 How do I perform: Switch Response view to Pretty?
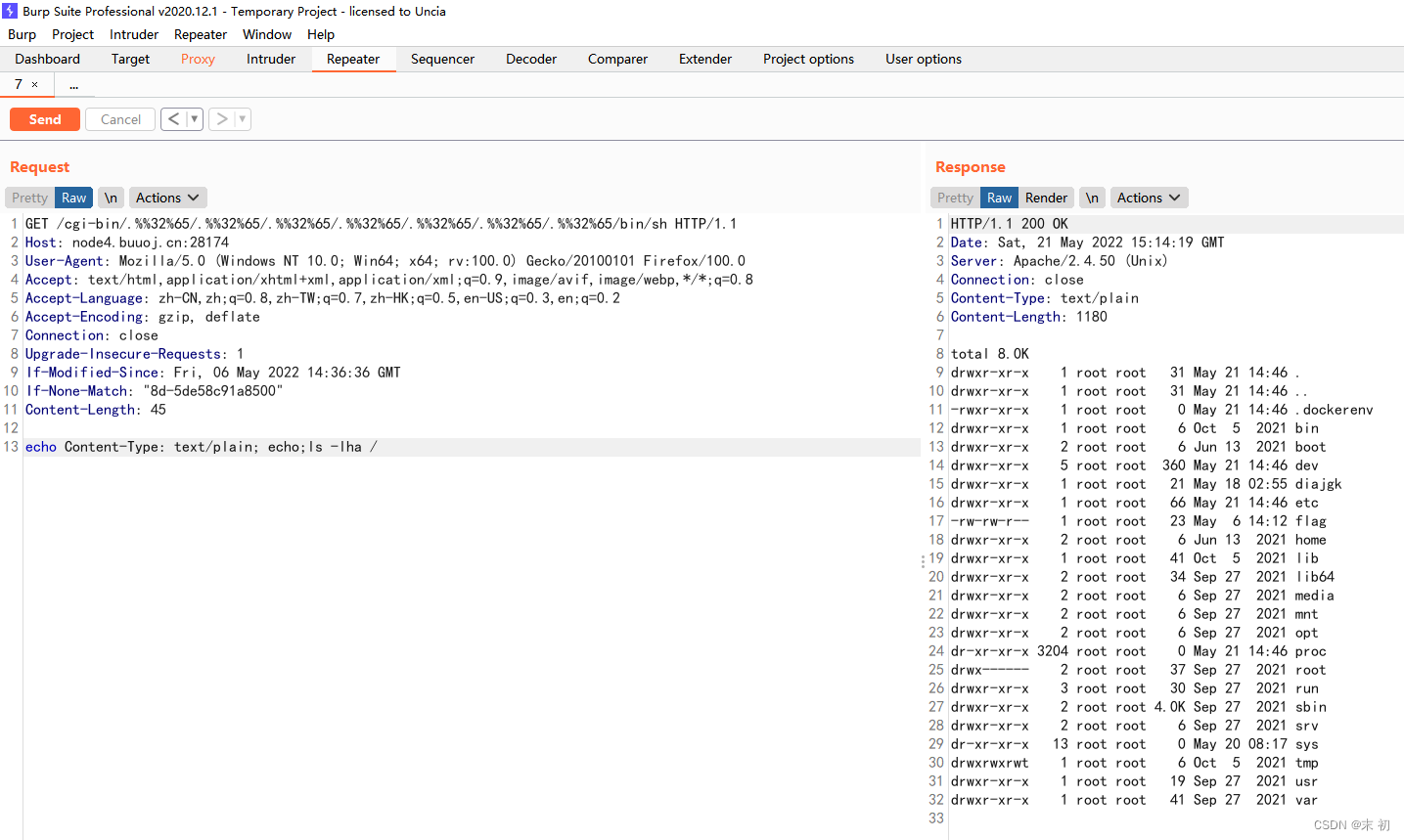coord(955,198)
